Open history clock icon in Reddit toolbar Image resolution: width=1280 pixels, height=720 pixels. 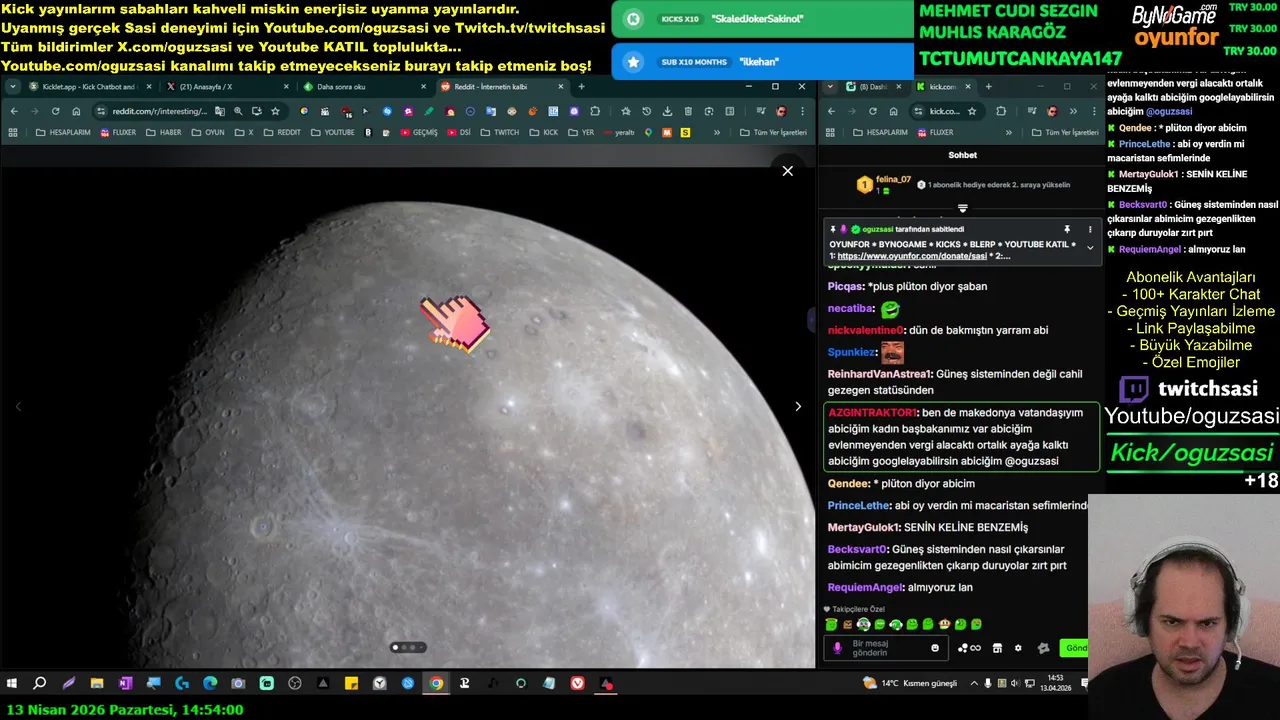point(646,111)
